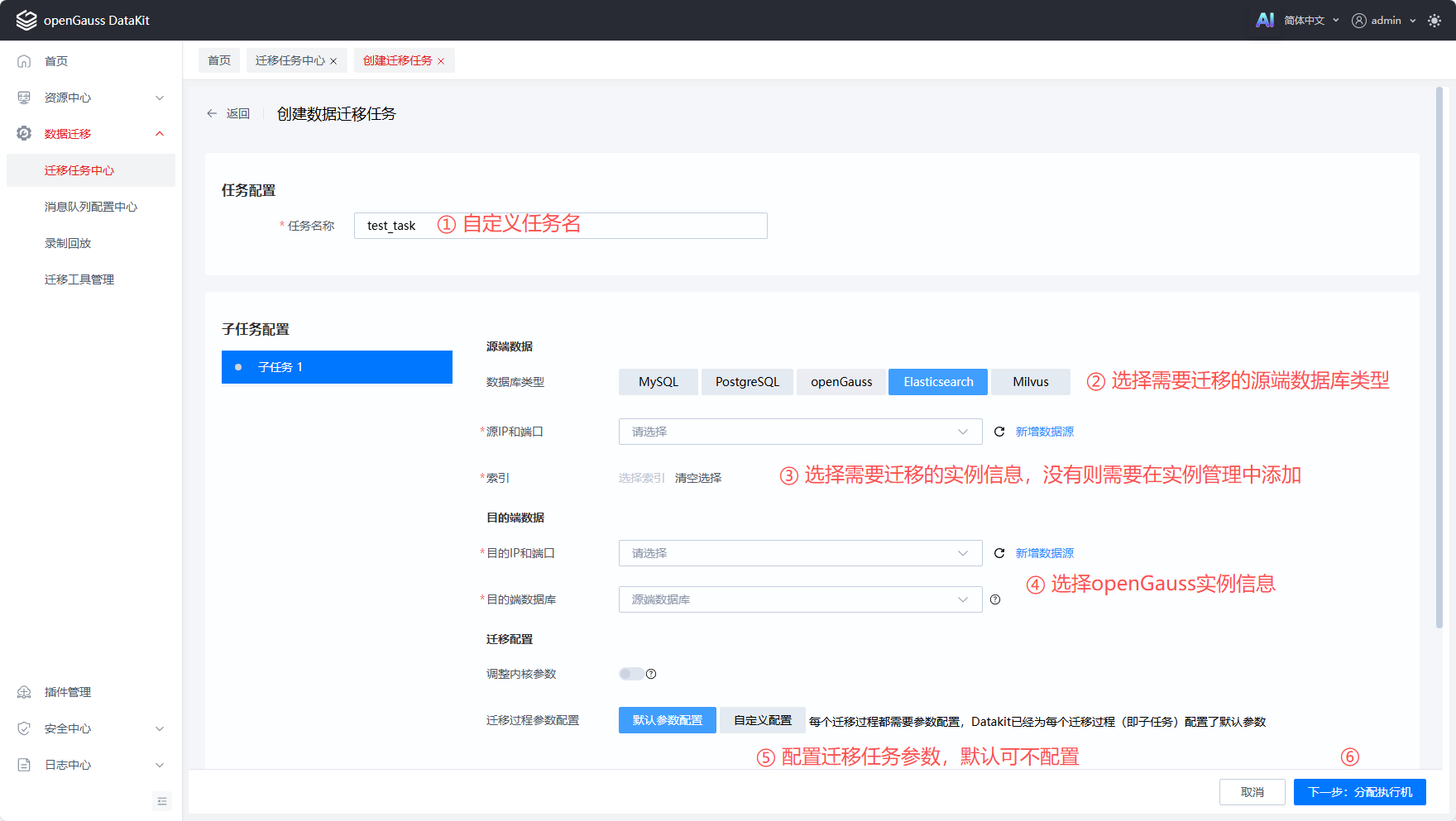Open the 简体中文 language dropdown
The width and height of the screenshot is (1456, 821).
point(1311,21)
